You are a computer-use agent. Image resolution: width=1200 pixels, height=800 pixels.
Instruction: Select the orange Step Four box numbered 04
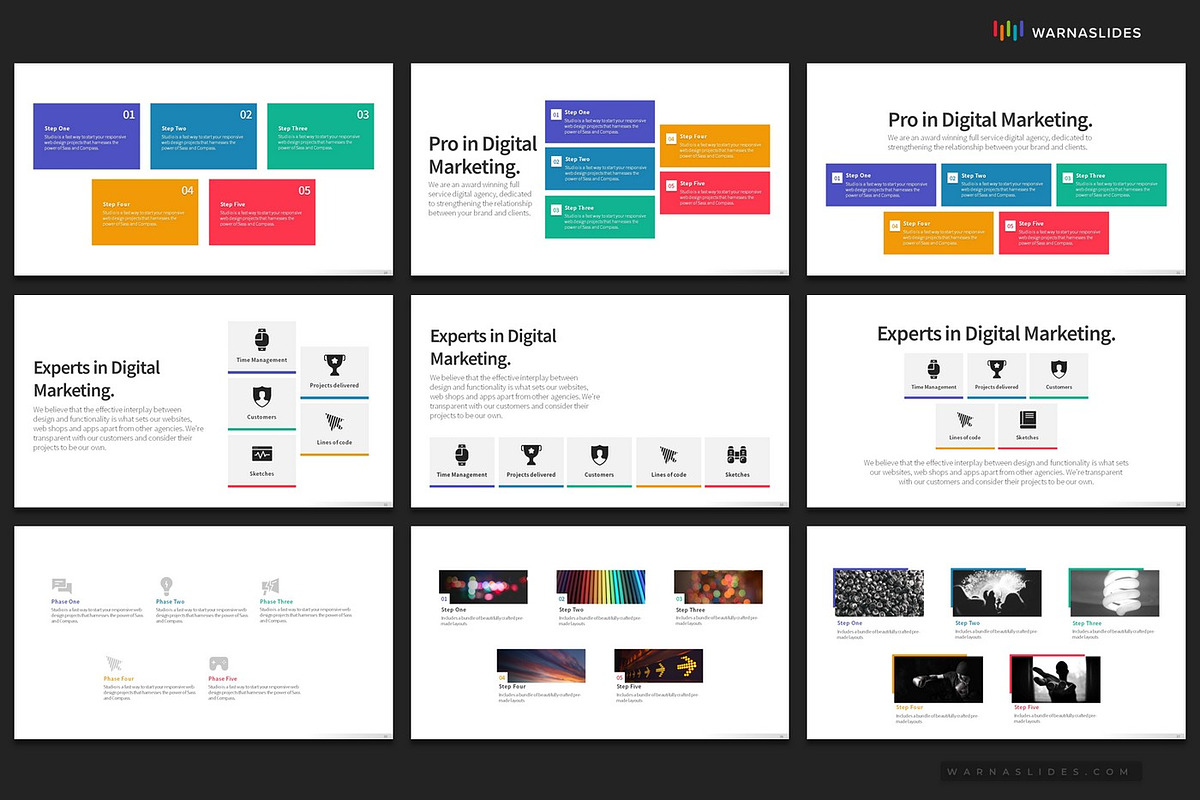[145, 212]
